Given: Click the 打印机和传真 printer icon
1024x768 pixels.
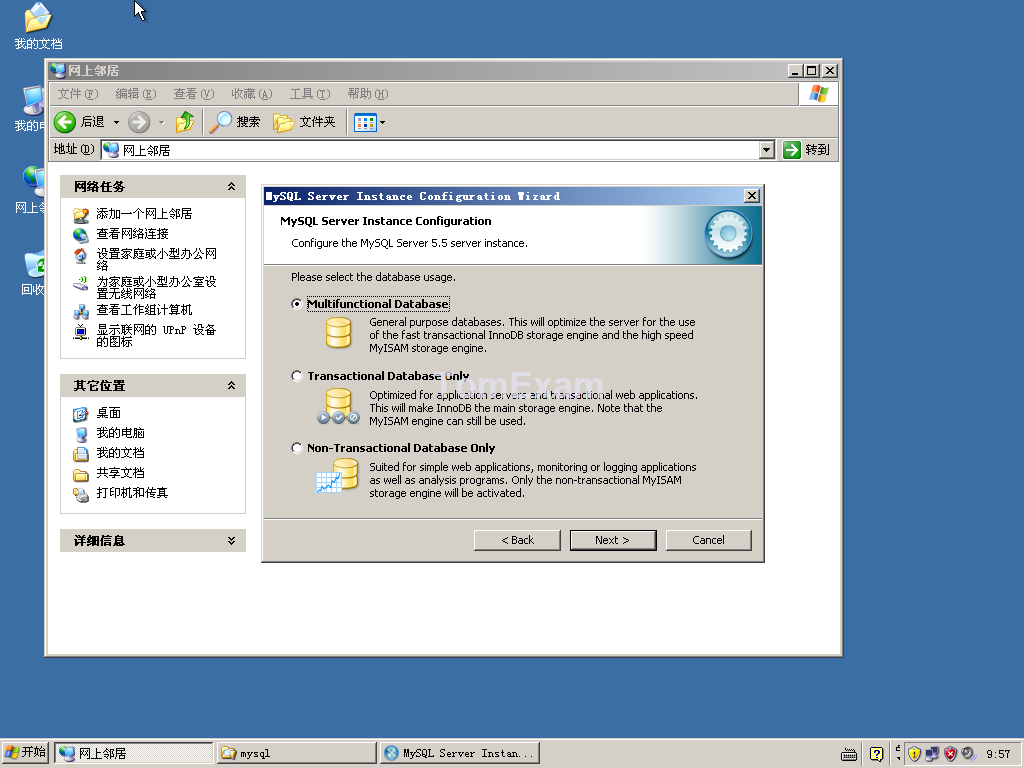Looking at the screenshot, I should tap(81, 495).
